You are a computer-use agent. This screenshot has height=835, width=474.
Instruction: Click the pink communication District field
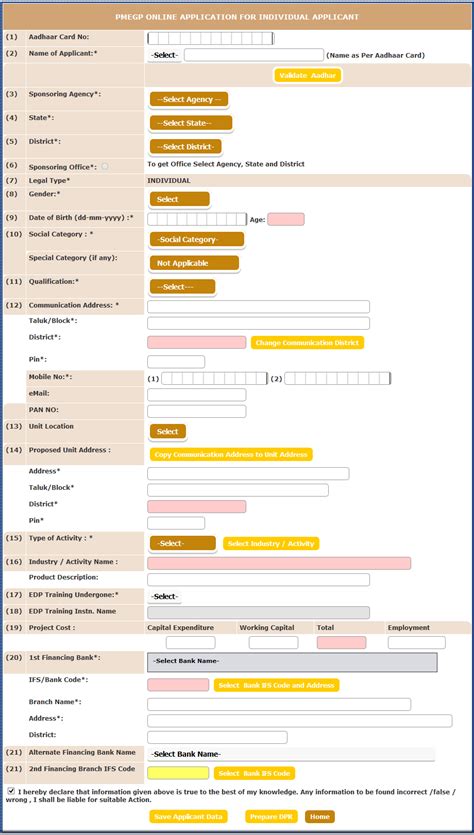click(197, 342)
